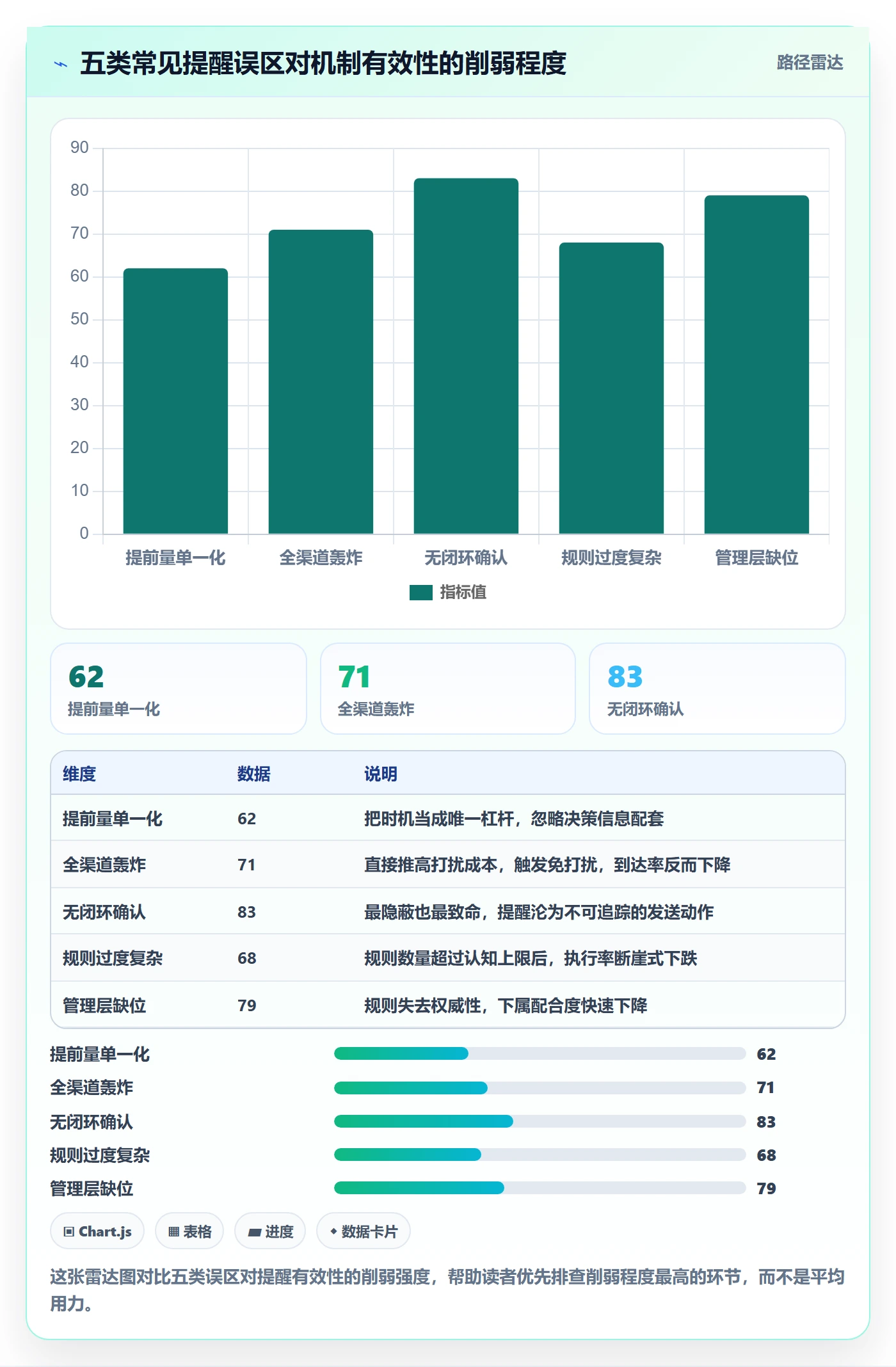The height and width of the screenshot is (1367, 896).
Task: Click table value 79 for 管理层缺位
Action: [247, 1005]
